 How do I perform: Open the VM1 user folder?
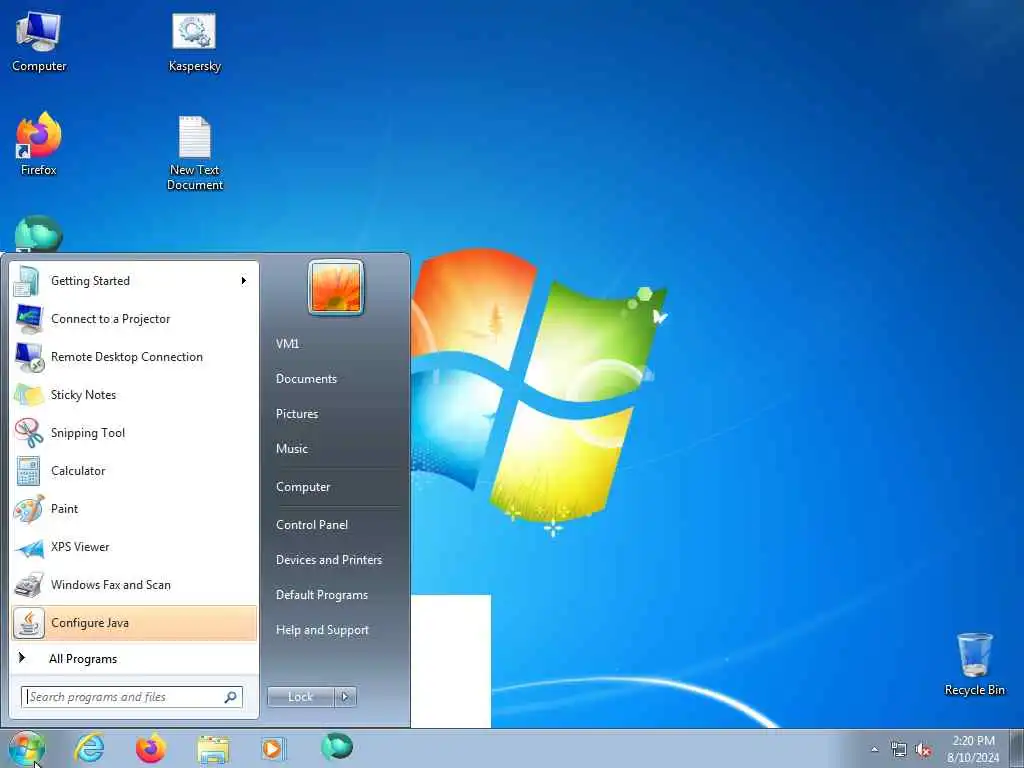[287, 344]
